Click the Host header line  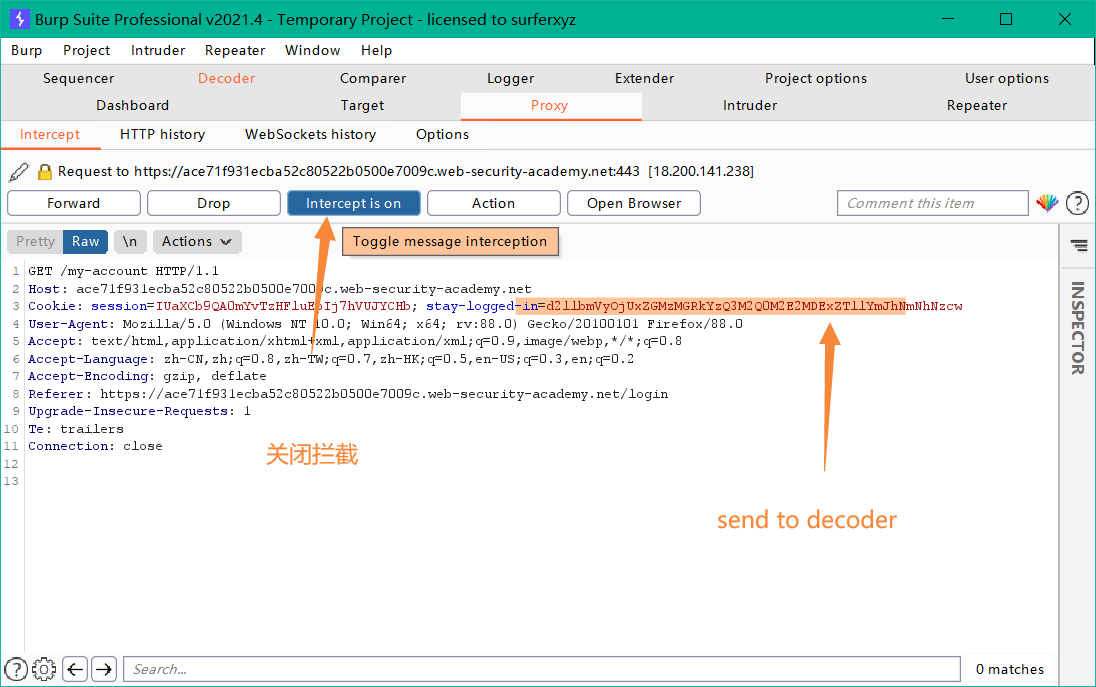click(280, 289)
